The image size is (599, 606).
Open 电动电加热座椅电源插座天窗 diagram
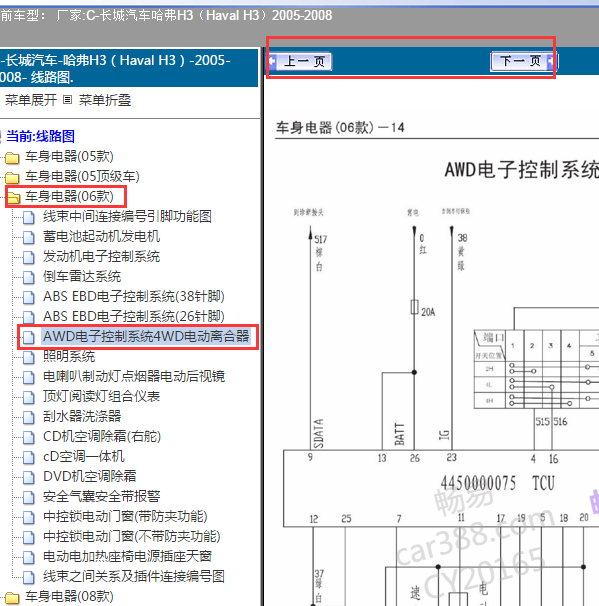[127, 557]
